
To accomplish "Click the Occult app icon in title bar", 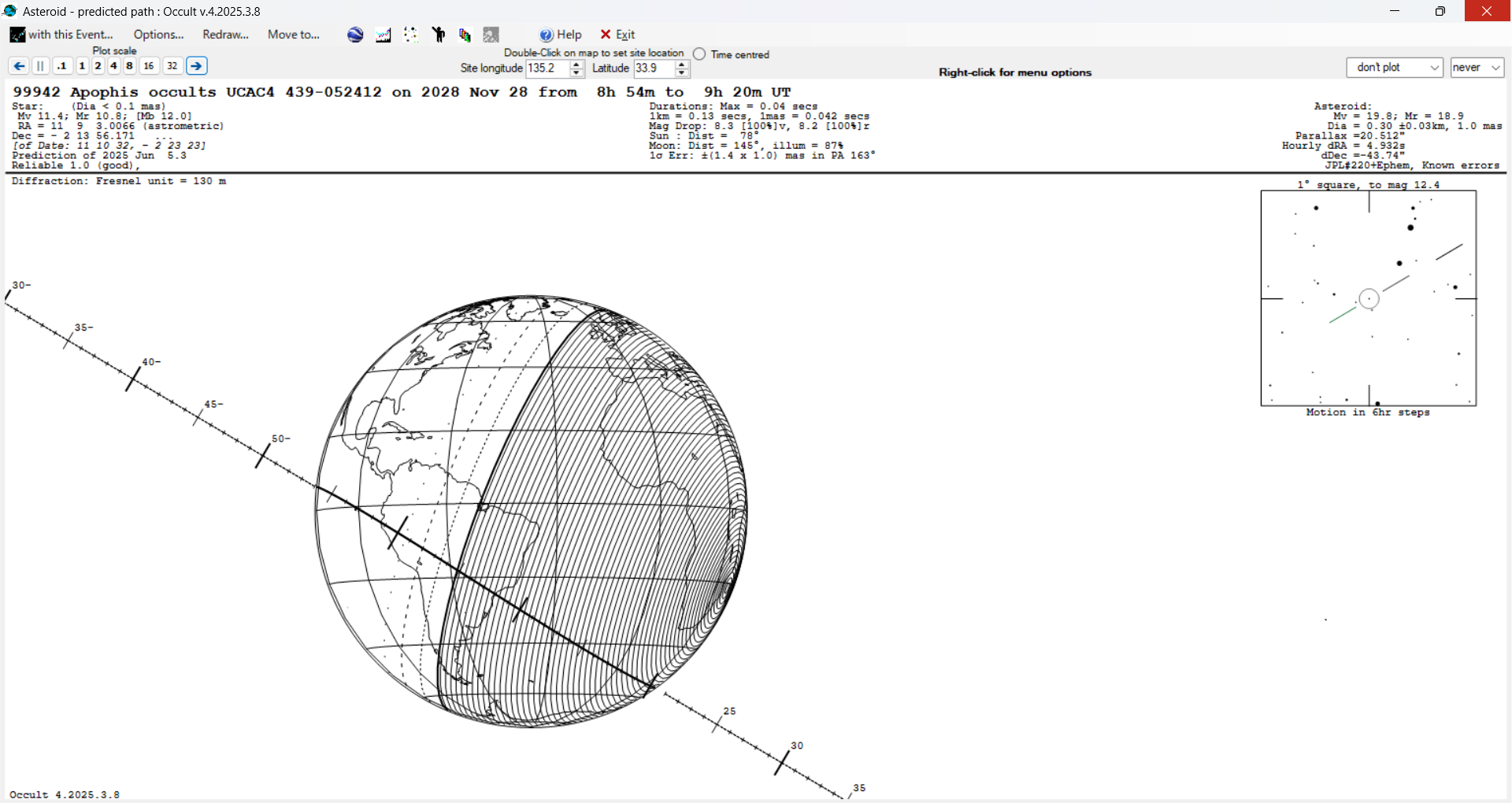I will [10, 11].
